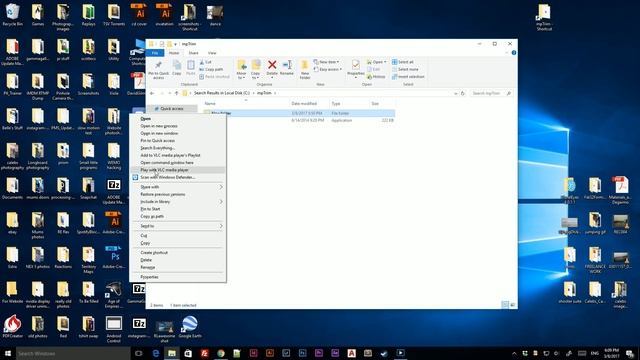640x360 pixels.
Task: Click the Search Windows taskbar box
Action: 73,353
